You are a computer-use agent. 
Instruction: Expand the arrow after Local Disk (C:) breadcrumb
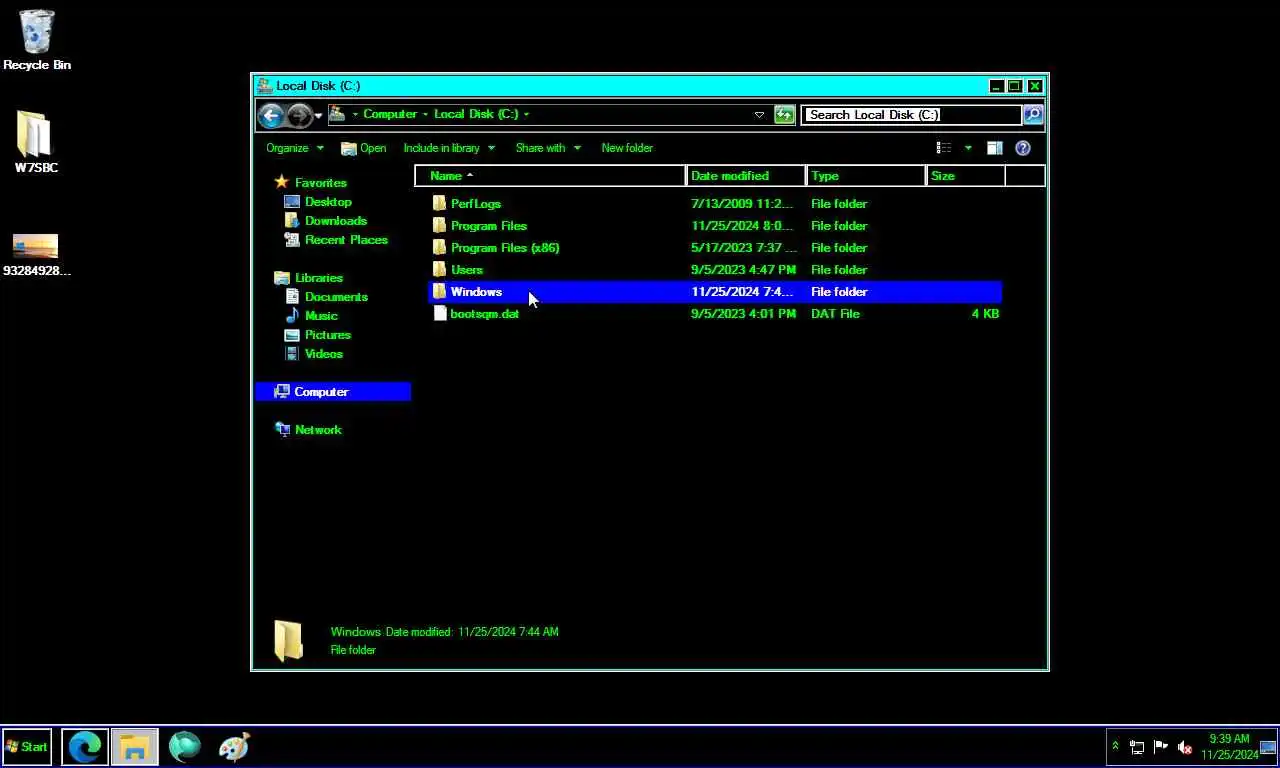click(526, 115)
